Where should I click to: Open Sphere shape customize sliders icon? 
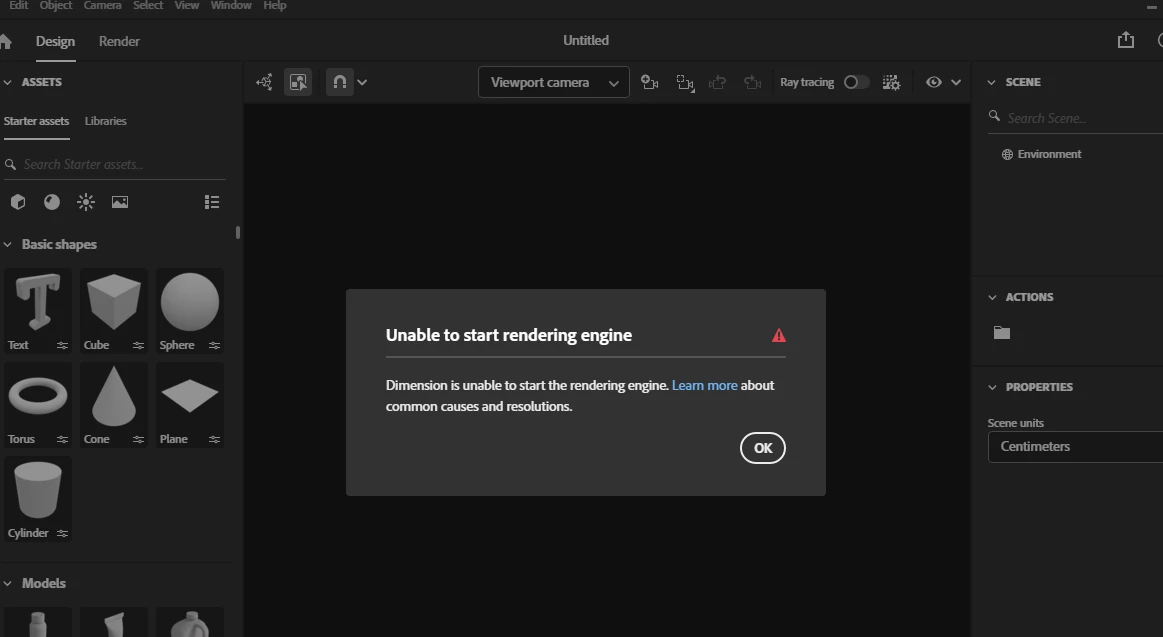point(214,346)
